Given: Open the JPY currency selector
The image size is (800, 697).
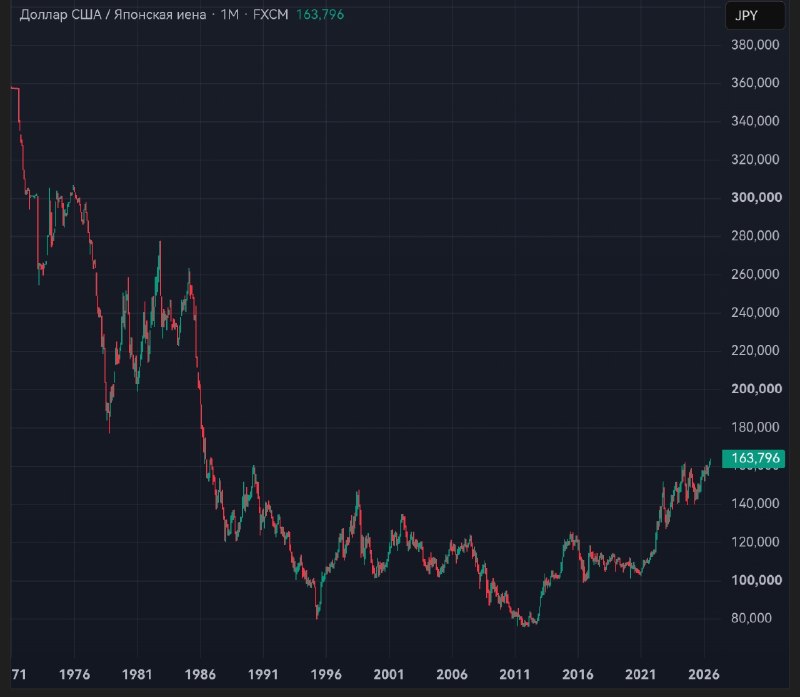Looking at the screenshot, I should tap(755, 15).
